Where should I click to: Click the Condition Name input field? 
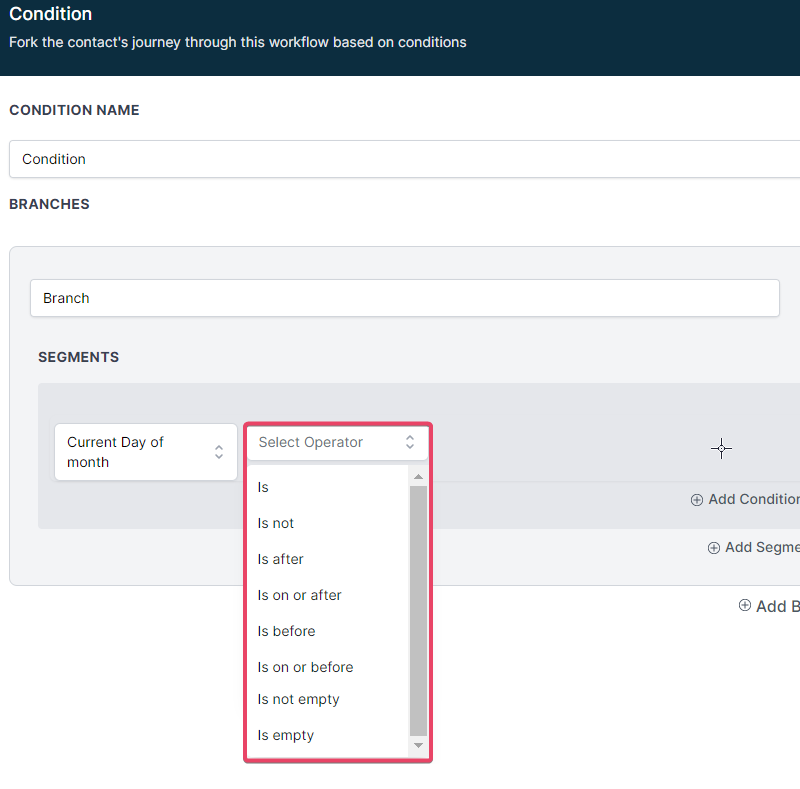pyautogui.click(x=400, y=159)
